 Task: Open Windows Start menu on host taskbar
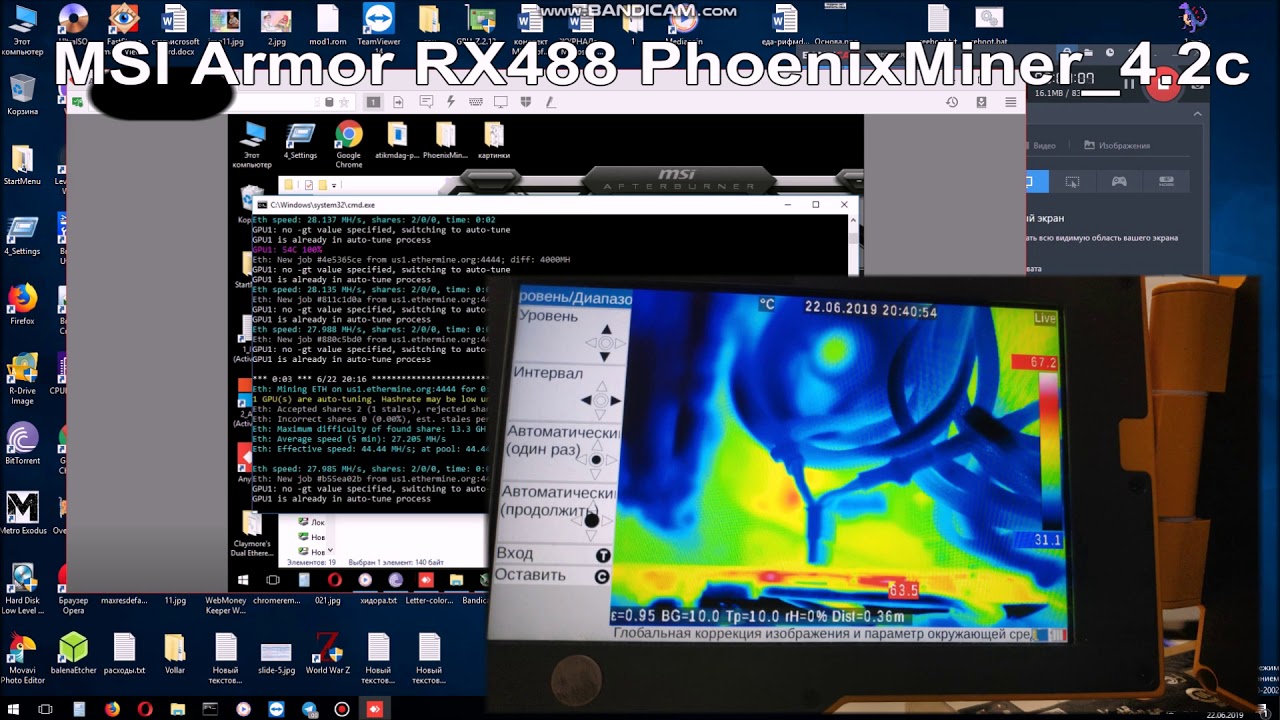15,709
